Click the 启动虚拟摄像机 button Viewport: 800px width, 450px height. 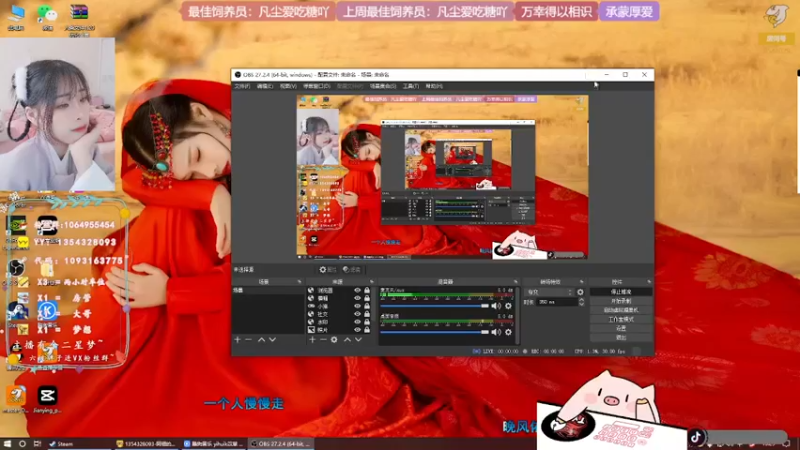coord(621,310)
